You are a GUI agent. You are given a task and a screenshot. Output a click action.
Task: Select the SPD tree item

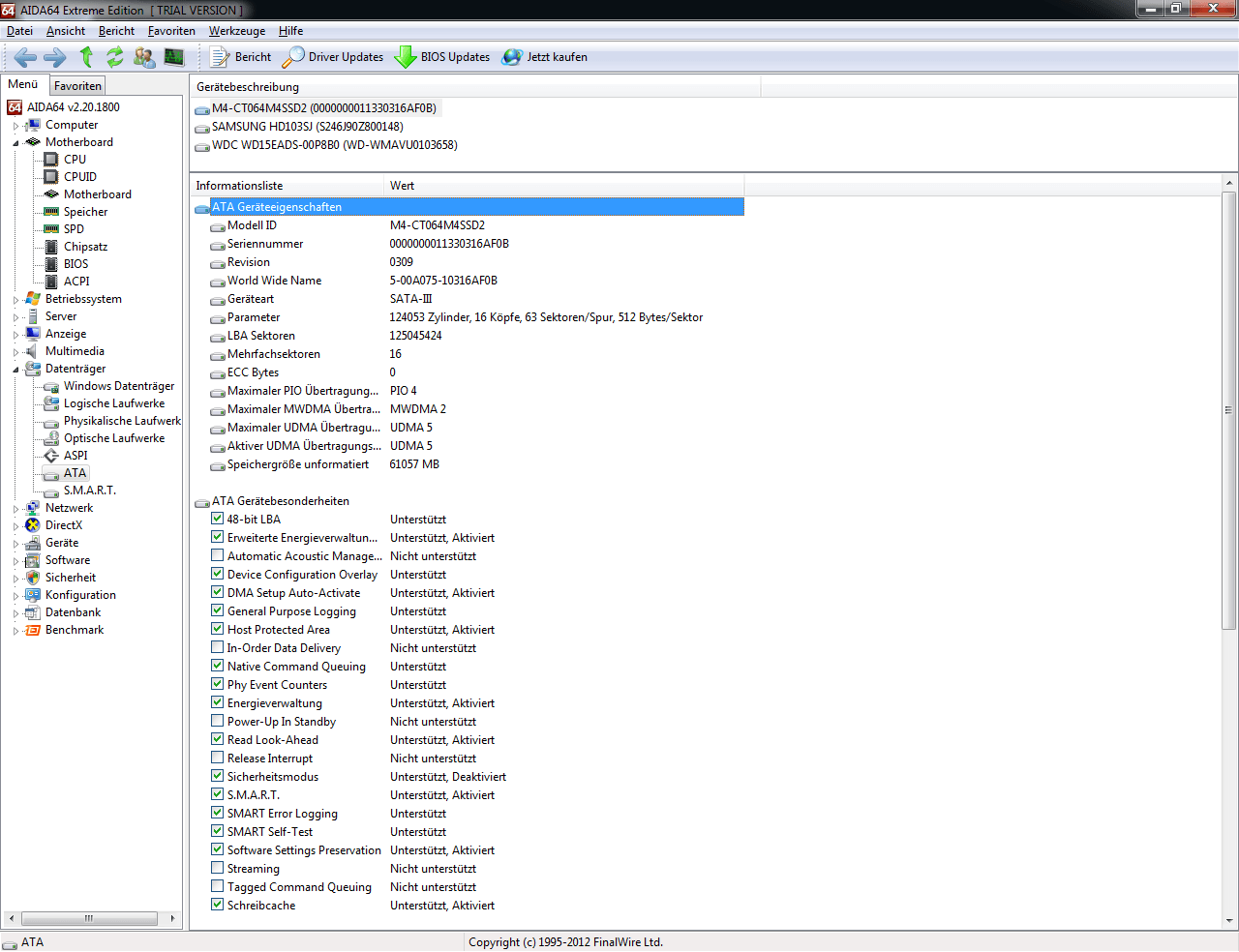pyautogui.click(x=74, y=229)
